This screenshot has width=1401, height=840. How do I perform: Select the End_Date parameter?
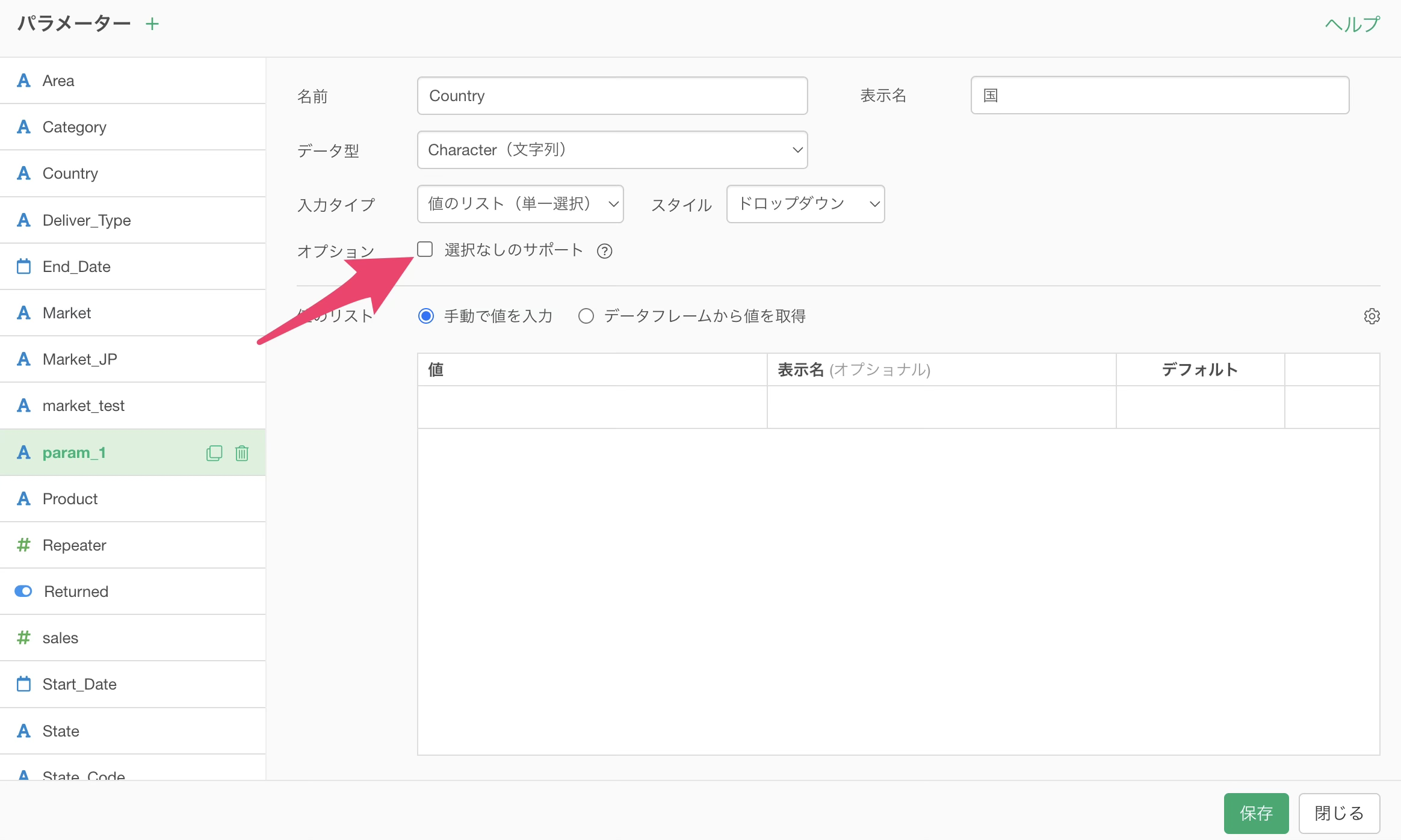pos(132,267)
